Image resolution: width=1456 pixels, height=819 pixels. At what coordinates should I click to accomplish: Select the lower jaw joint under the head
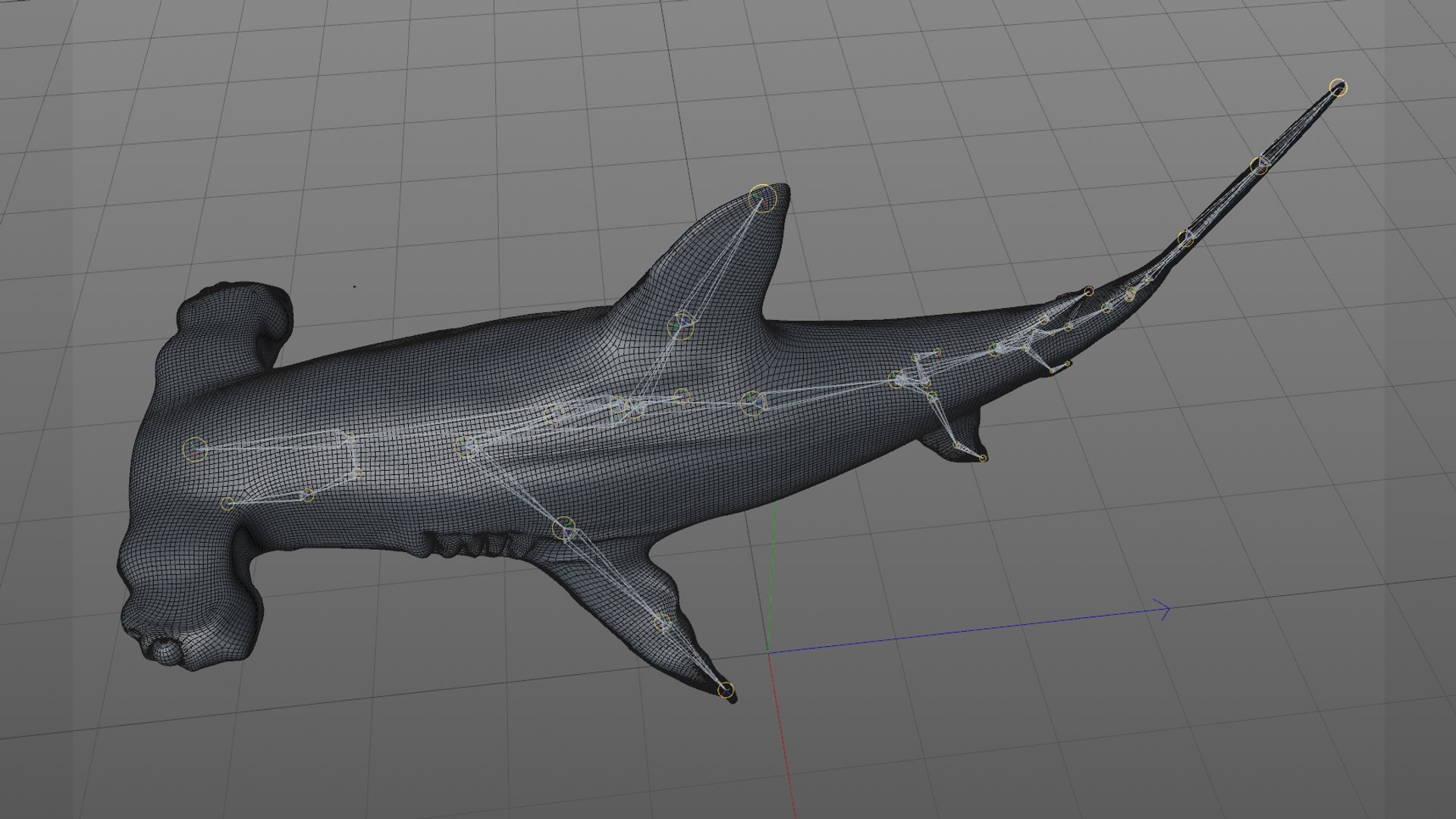pos(227,503)
